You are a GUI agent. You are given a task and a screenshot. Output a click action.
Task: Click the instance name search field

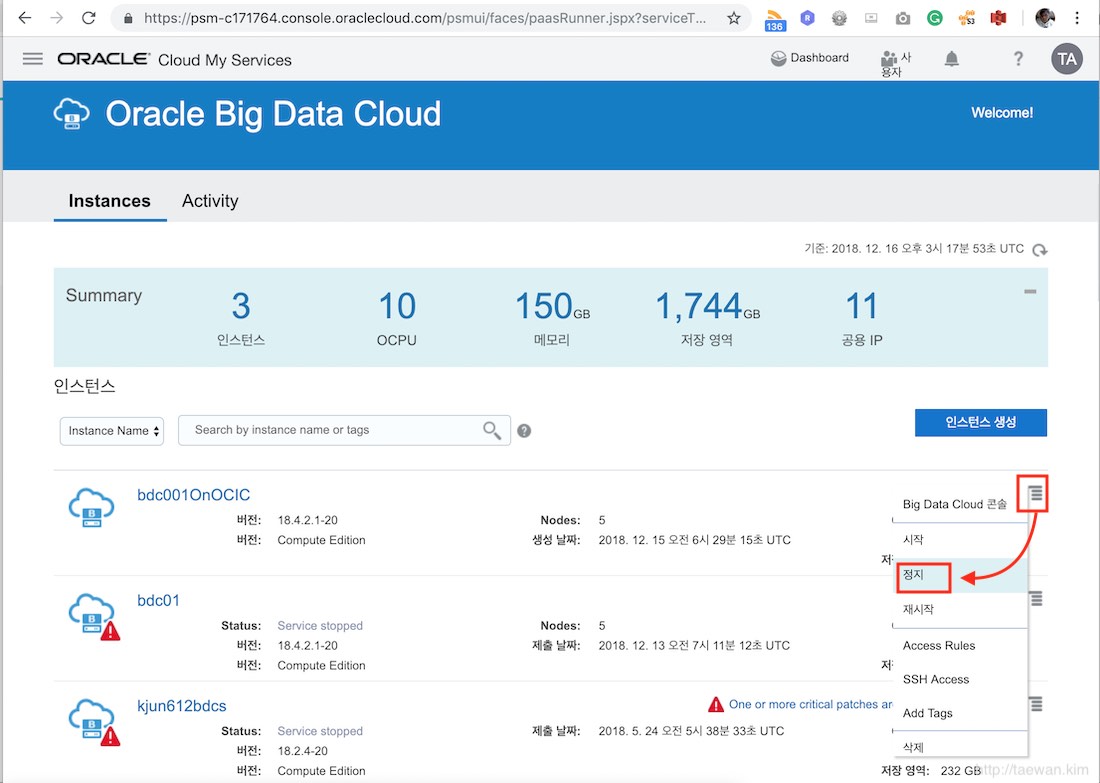pyautogui.click(x=330, y=430)
